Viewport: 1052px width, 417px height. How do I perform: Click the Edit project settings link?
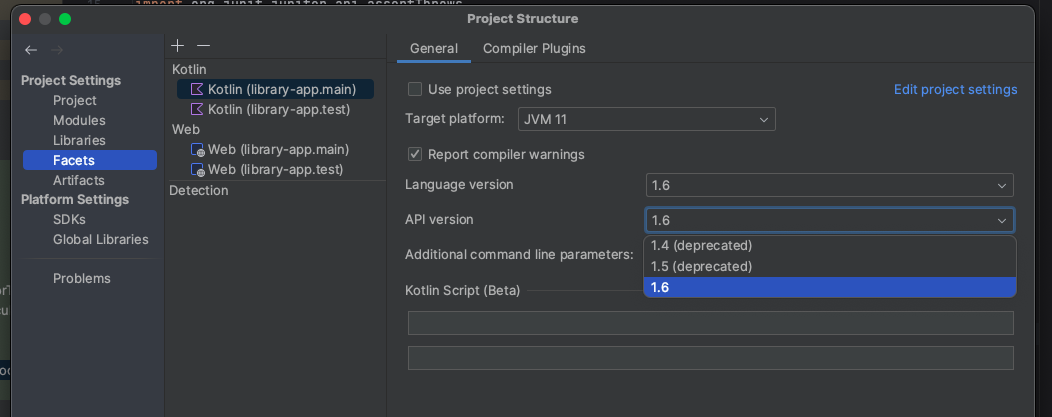pyautogui.click(x=955, y=90)
